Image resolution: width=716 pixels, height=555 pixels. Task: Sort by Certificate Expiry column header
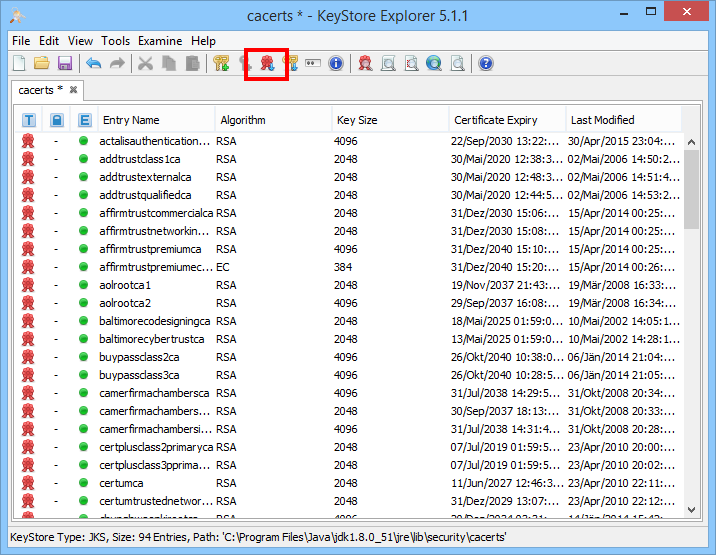pyautogui.click(x=507, y=120)
